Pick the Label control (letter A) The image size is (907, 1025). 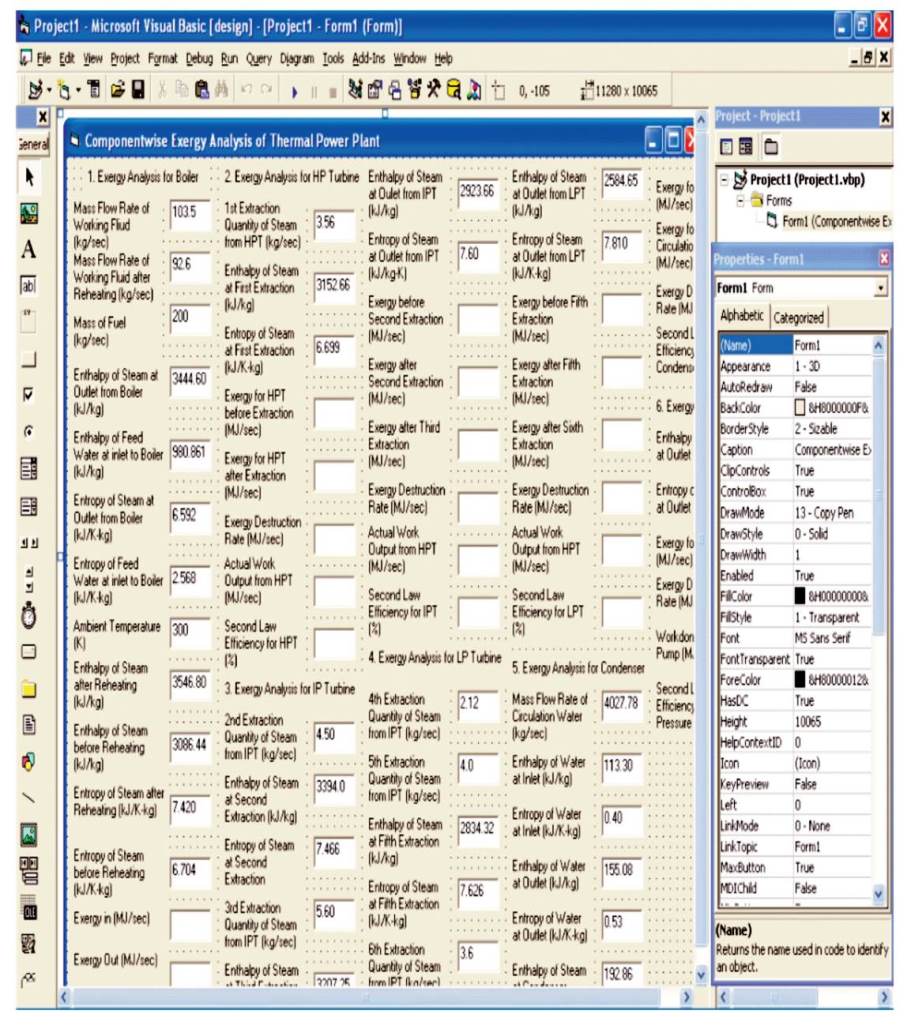(29, 249)
